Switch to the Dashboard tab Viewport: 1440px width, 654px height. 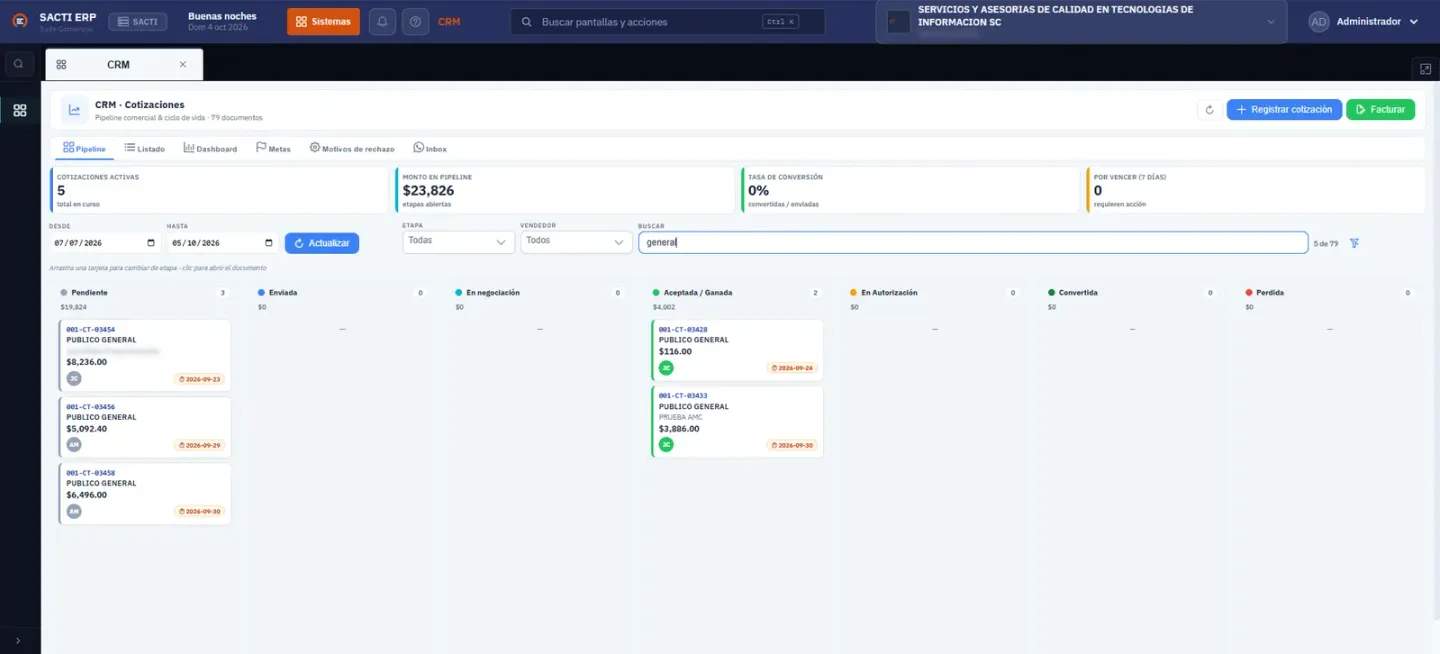tap(210, 148)
